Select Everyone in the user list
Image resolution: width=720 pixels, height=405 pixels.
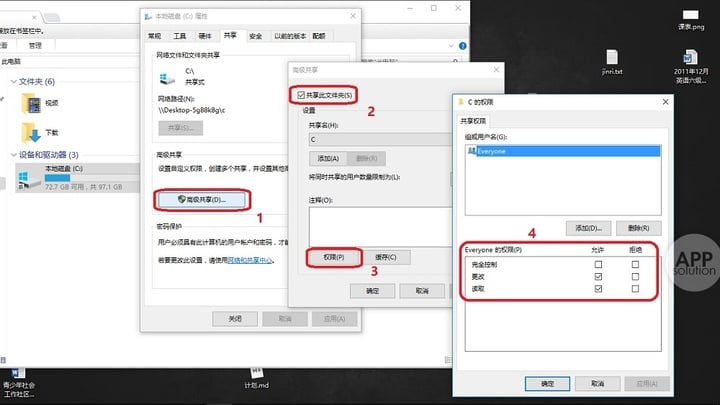563,151
